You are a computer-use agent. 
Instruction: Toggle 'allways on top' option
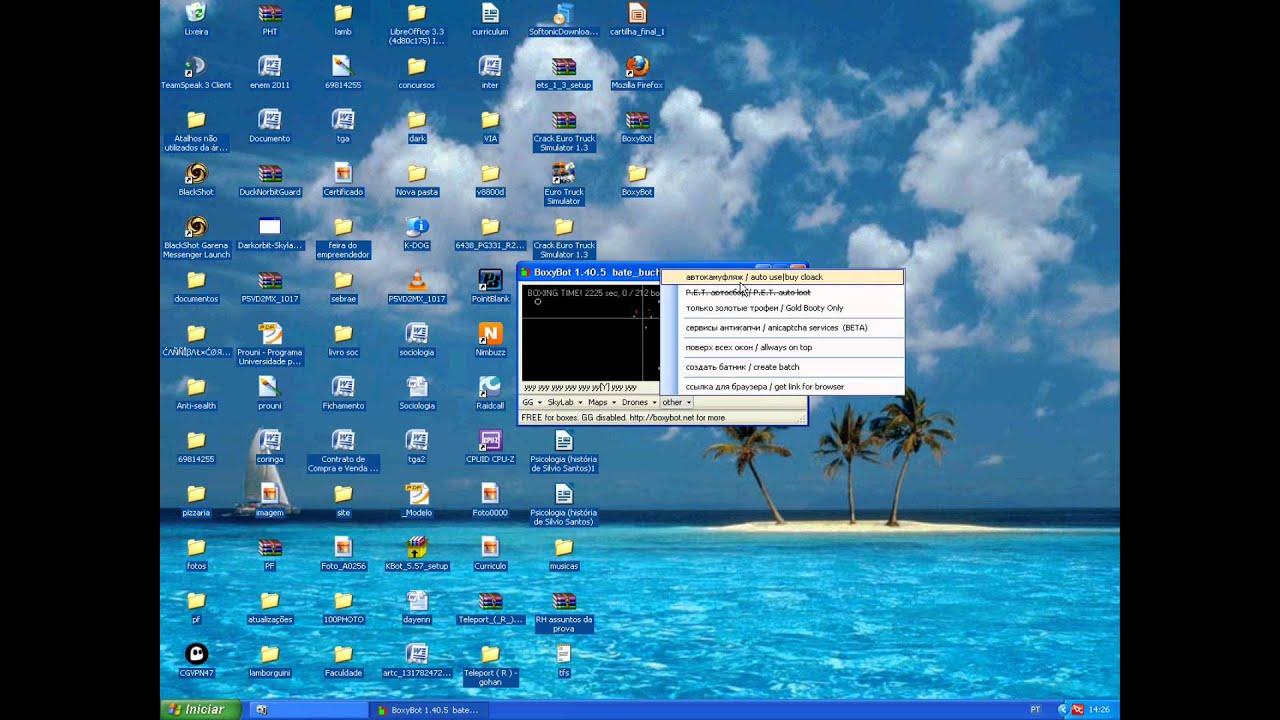click(782, 347)
